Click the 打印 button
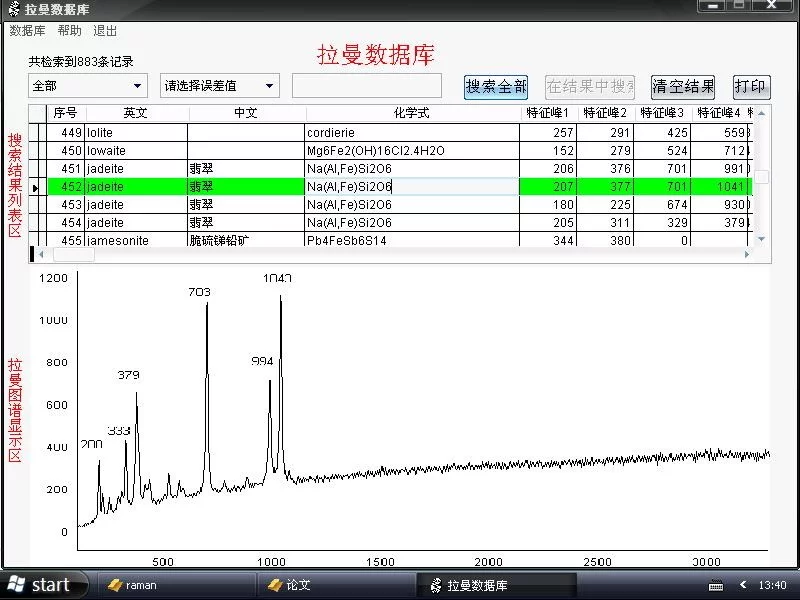The image size is (800, 600). tap(751, 86)
